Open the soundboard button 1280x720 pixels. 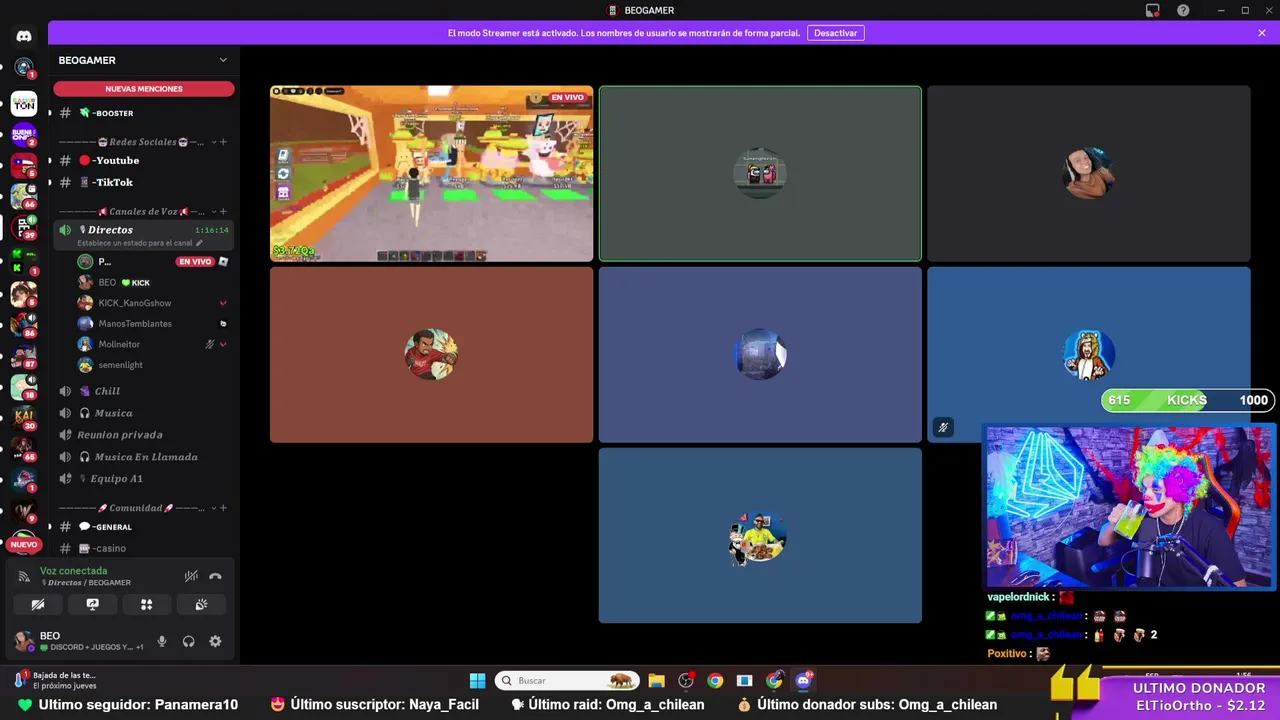tap(200, 604)
